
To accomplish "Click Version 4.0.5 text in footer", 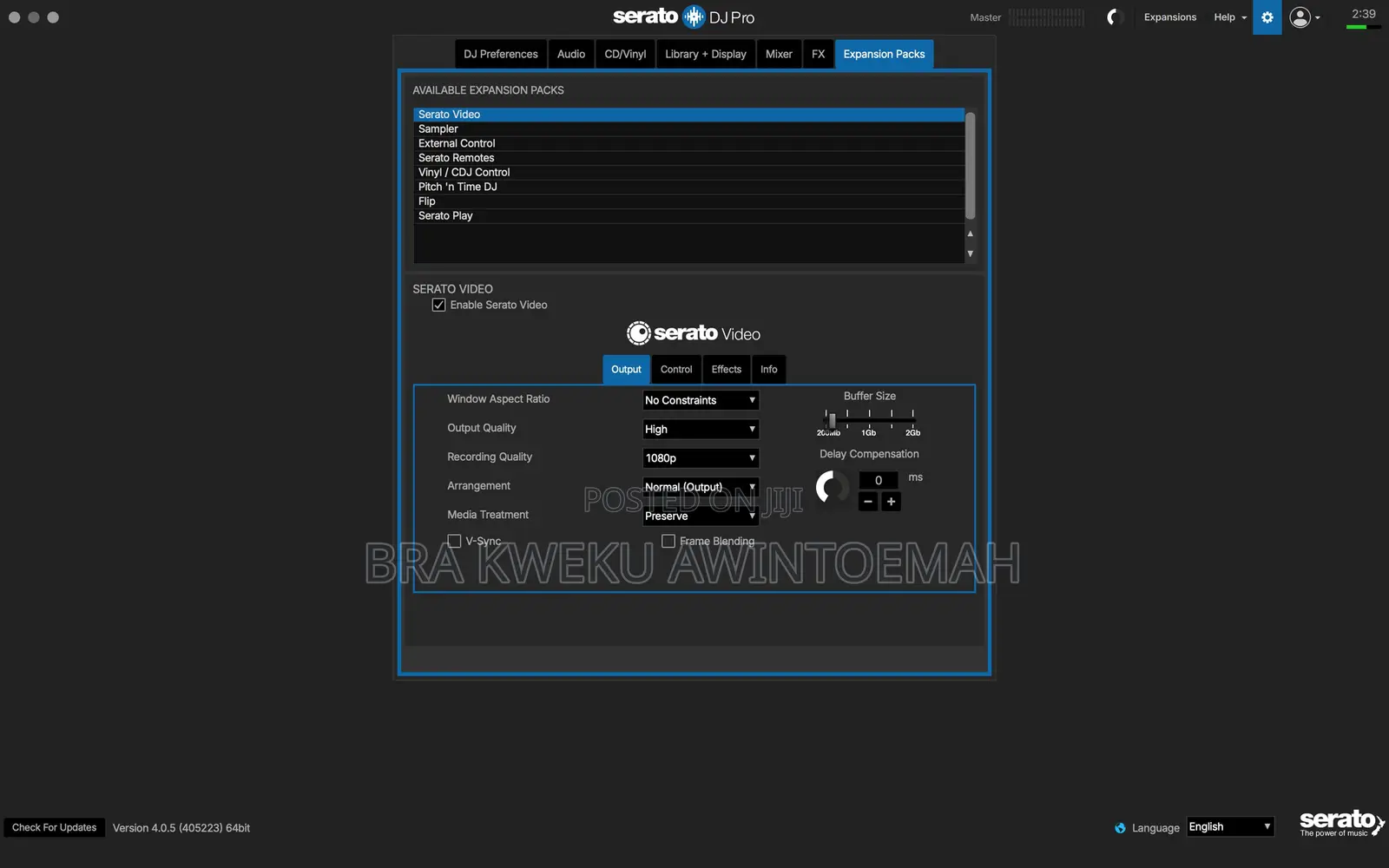I will pos(181,828).
